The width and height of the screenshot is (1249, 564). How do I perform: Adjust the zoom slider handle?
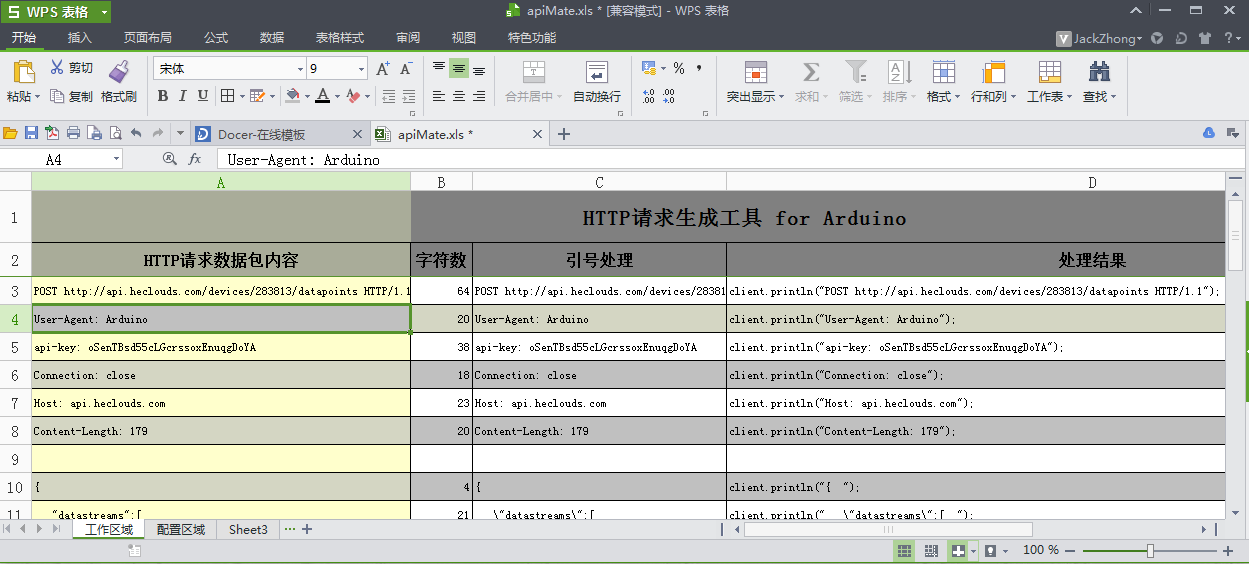(1150, 551)
